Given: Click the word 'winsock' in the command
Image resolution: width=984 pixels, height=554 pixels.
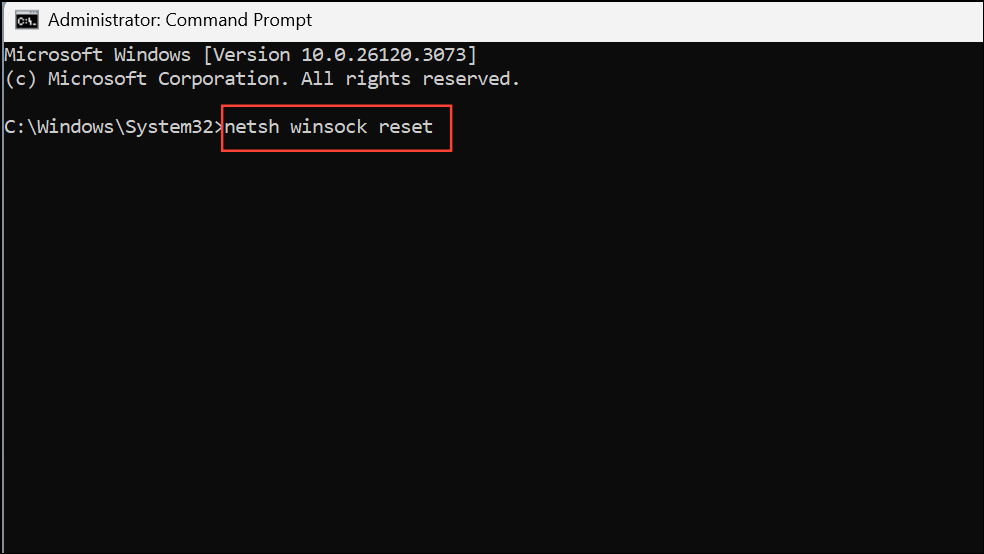Looking at the screenshot, I should [328, 127].
